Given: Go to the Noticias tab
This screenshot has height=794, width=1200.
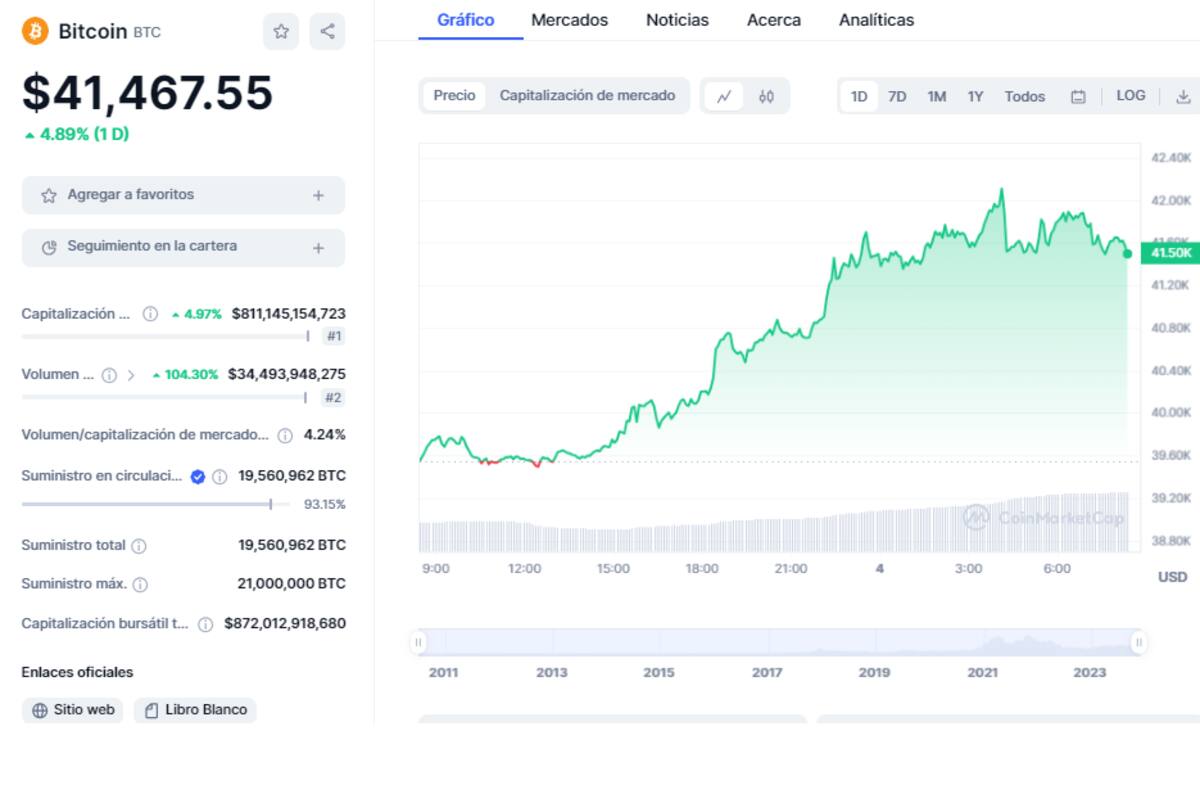Looking at the screenshot, I should click(677, 20).
